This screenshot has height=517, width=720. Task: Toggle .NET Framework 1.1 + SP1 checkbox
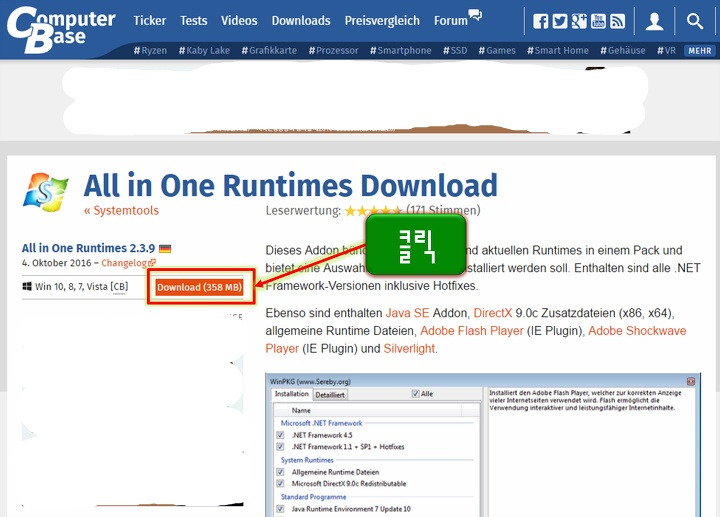pyautogui.click(x=280, y=447)
